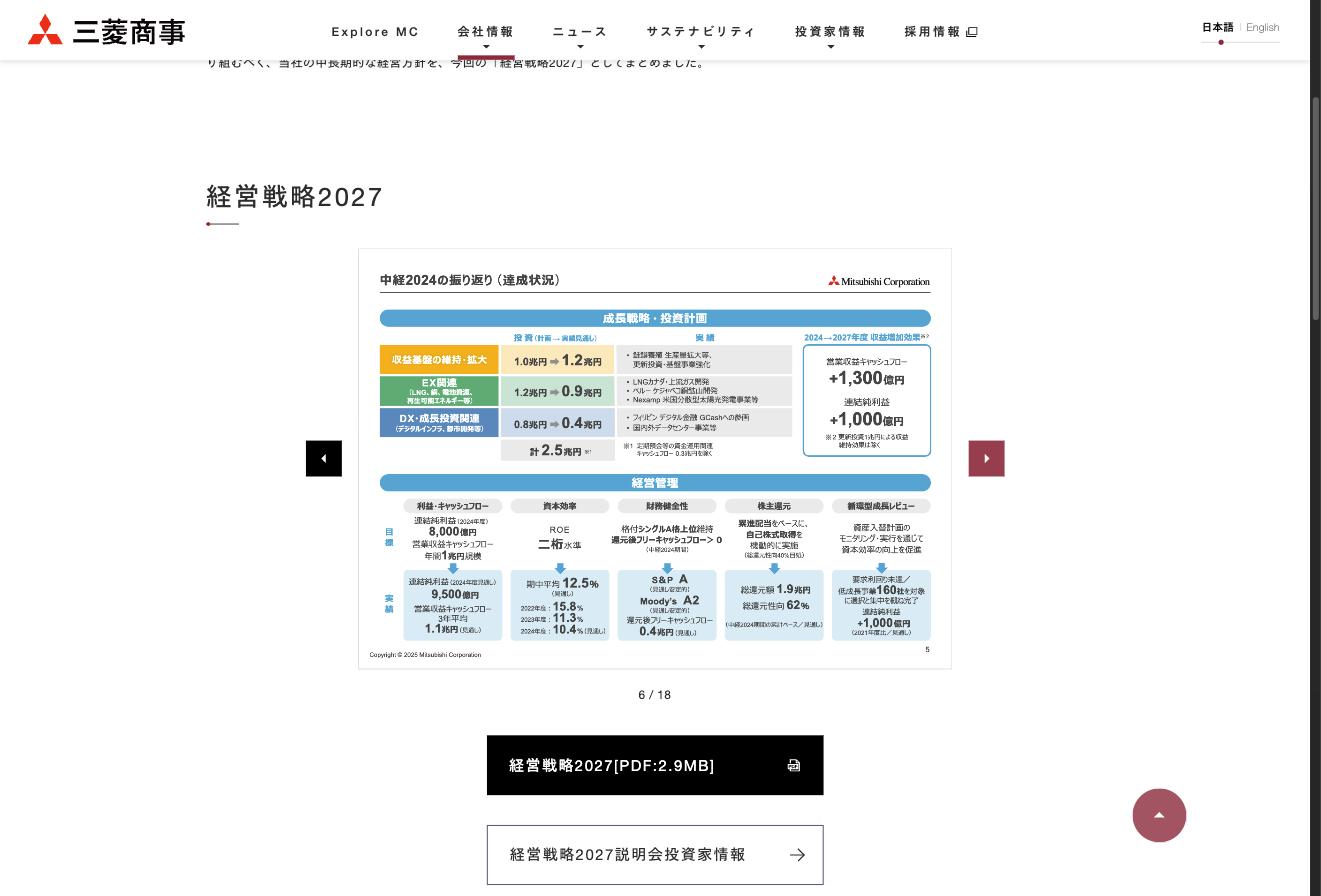This screenshot has width=1321, height=896.
Task: Click the 中経2024 slide image
Action: pos(655,459)
